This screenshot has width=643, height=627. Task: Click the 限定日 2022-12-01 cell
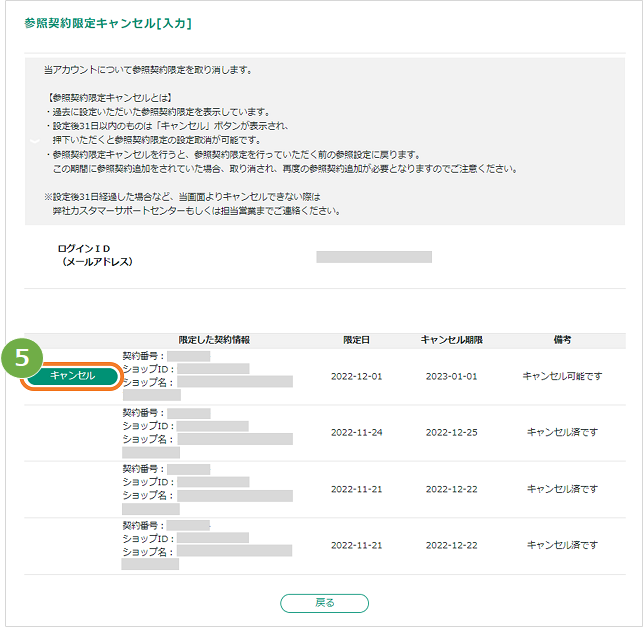[x=356, y=376]
